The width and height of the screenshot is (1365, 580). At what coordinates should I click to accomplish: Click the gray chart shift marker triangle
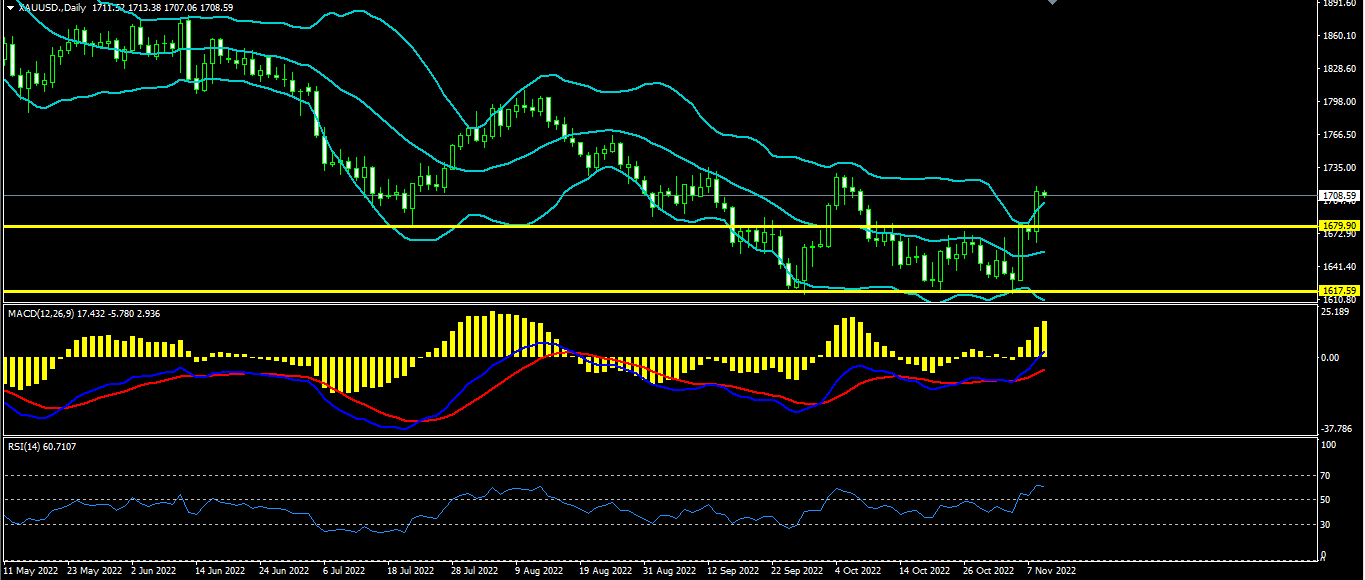(x=1051, y=3)
